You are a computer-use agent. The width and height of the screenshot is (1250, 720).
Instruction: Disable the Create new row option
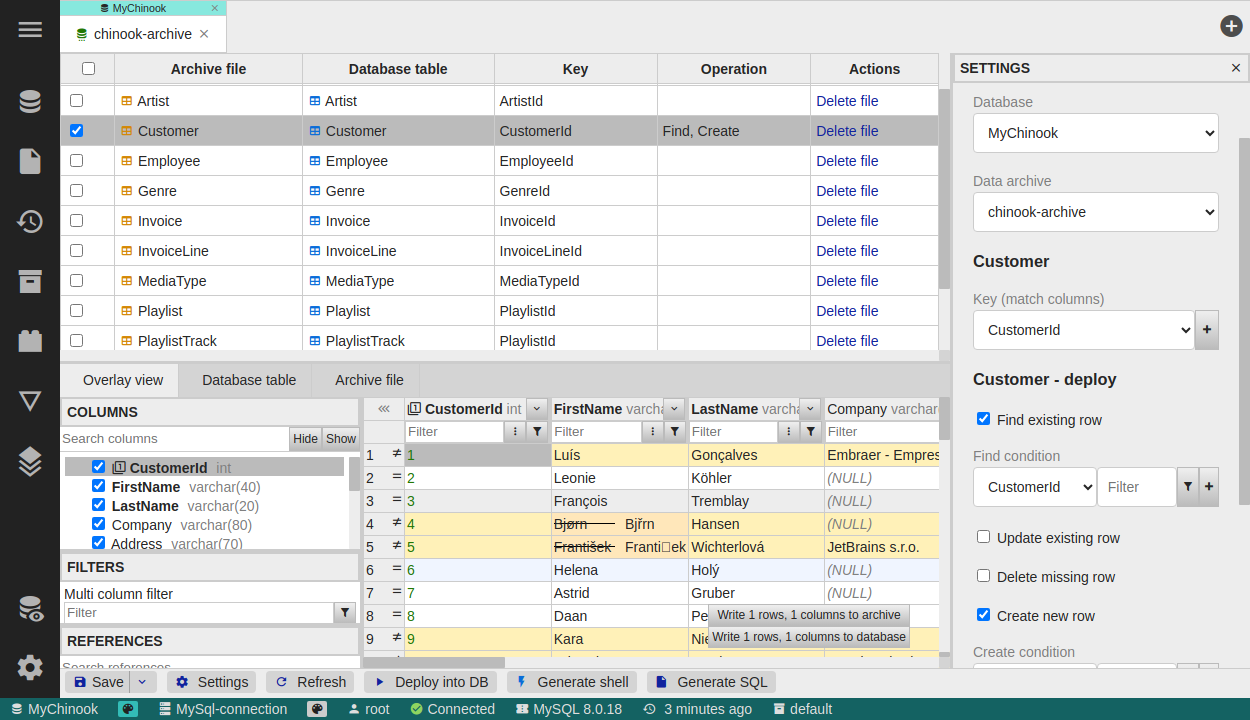pos(983,615)
